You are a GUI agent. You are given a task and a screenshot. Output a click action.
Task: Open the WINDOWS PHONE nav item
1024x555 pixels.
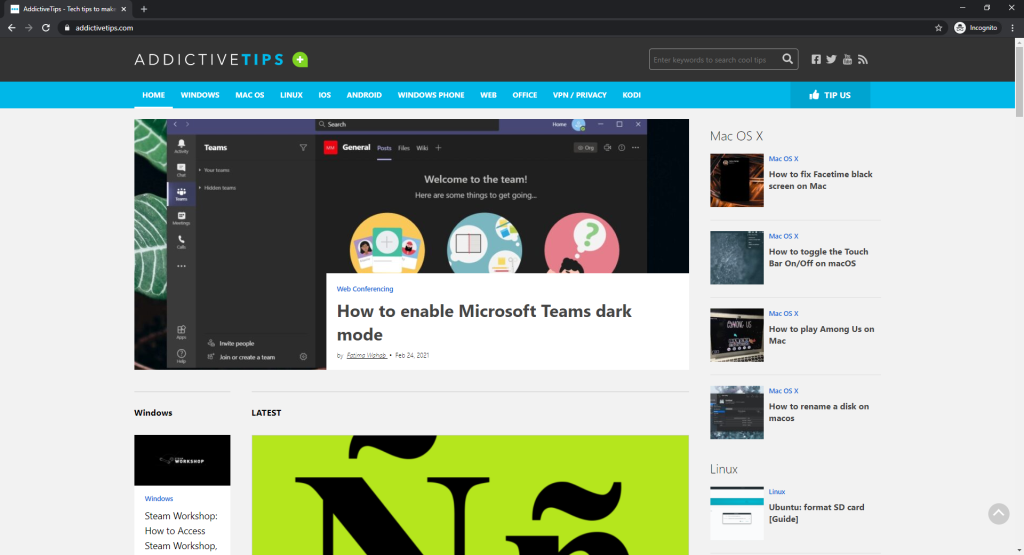[x=431, y=95]
